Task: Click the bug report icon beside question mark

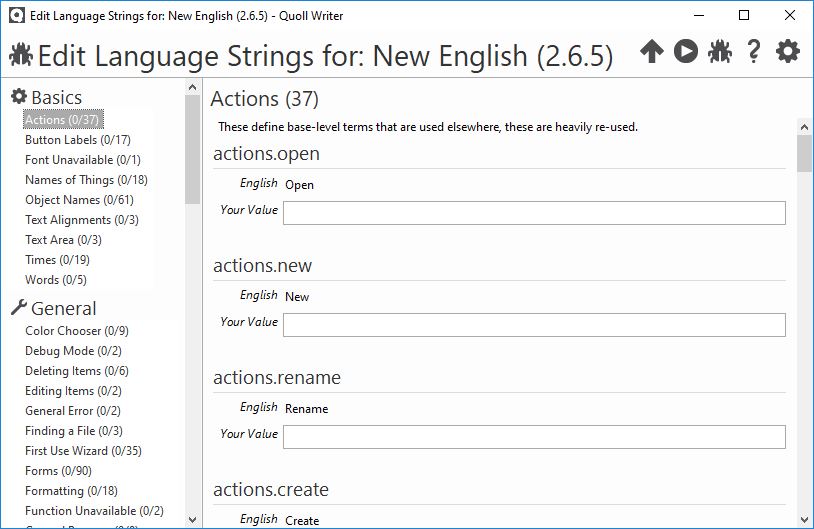Action: coord(720,51)
